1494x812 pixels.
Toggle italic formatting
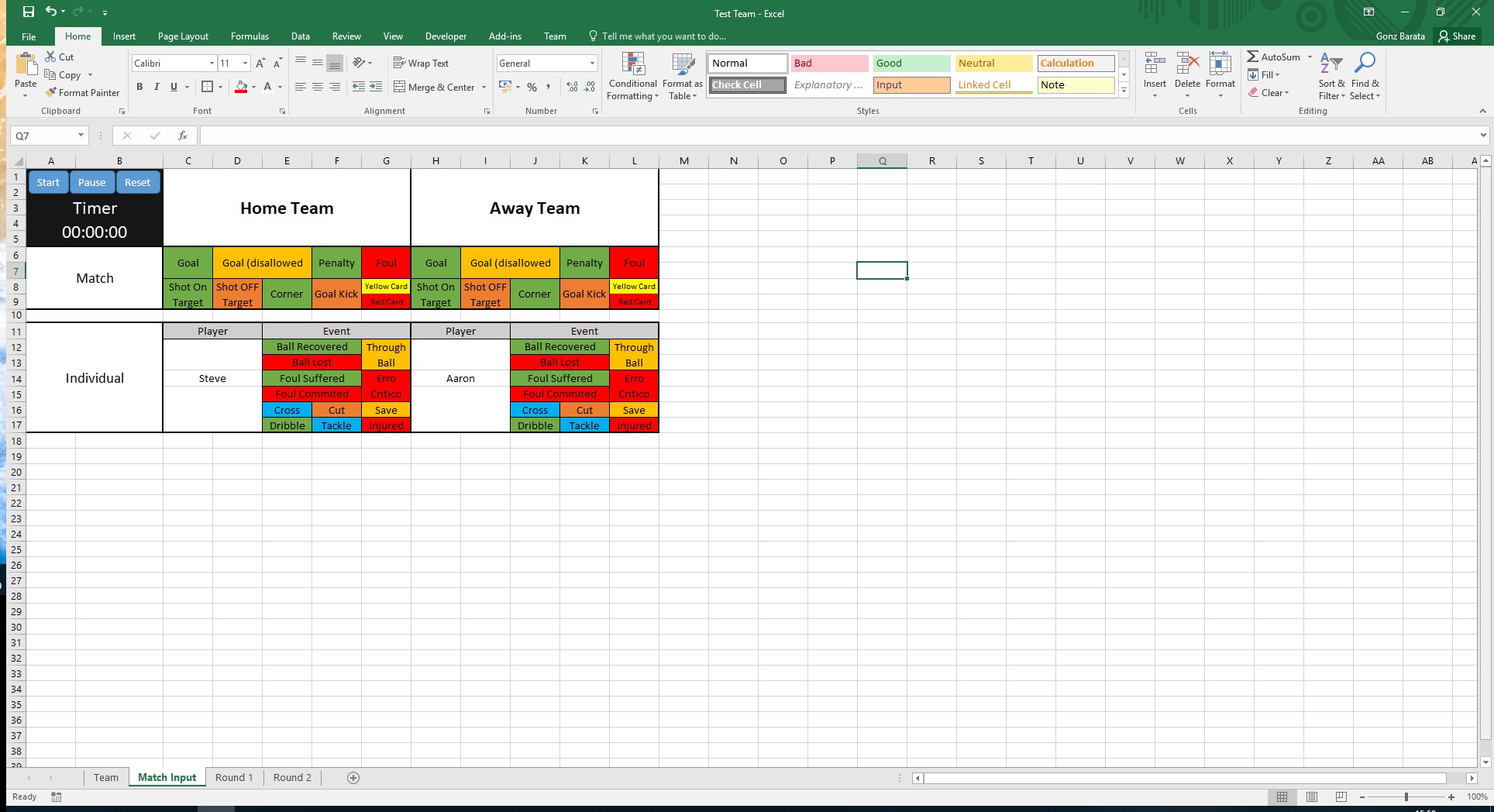click(156, 87)
